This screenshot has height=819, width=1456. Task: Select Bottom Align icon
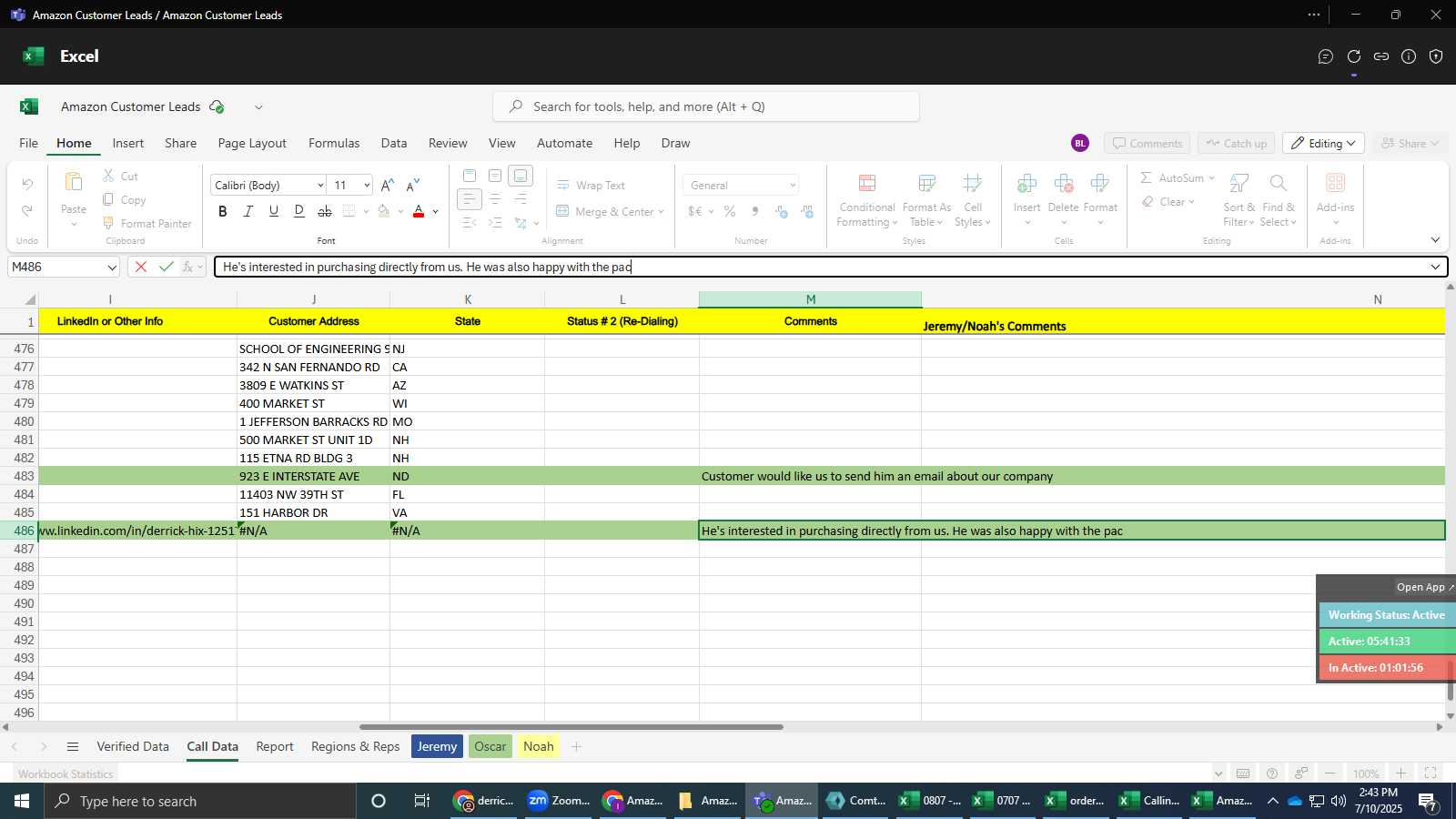pyautogui.click(x=521, y=176)
